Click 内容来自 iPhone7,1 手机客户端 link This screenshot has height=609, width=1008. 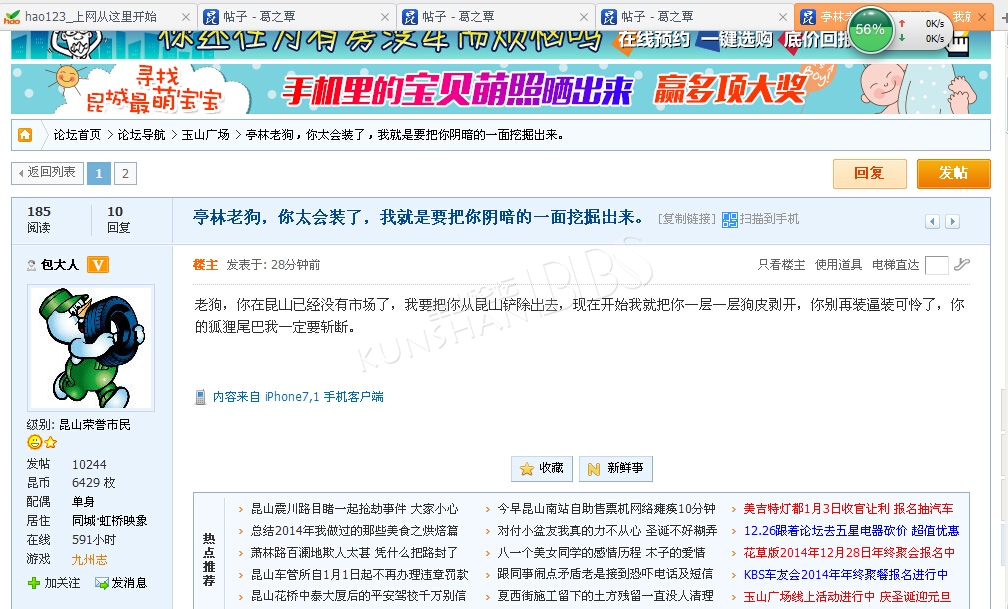point(298,397)
